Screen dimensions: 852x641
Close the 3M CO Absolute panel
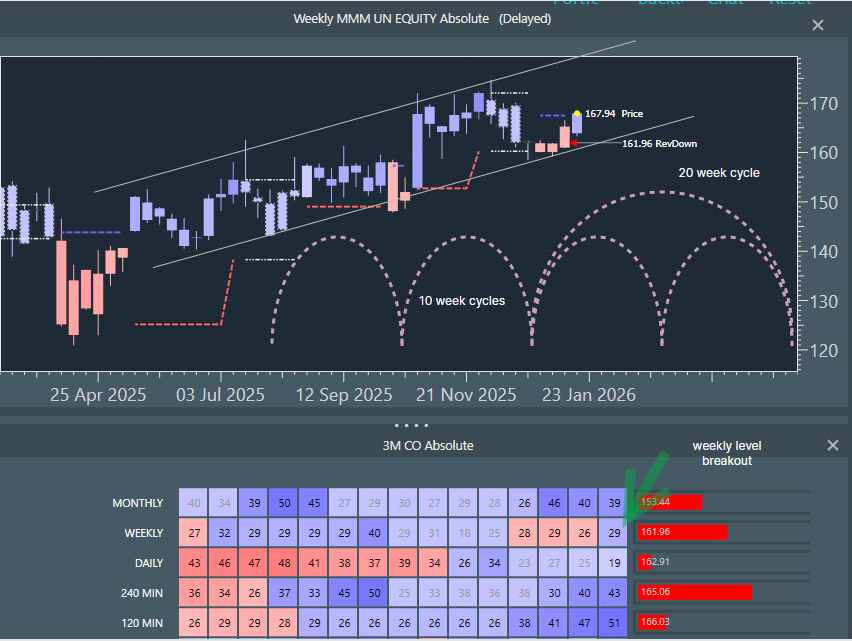pyautogui.click(x=832, y=445)
